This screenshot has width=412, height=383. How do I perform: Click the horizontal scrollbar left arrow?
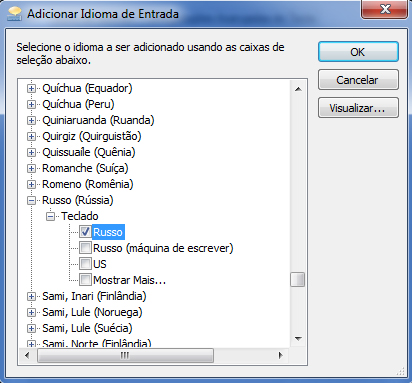click(x=27, y=355)
